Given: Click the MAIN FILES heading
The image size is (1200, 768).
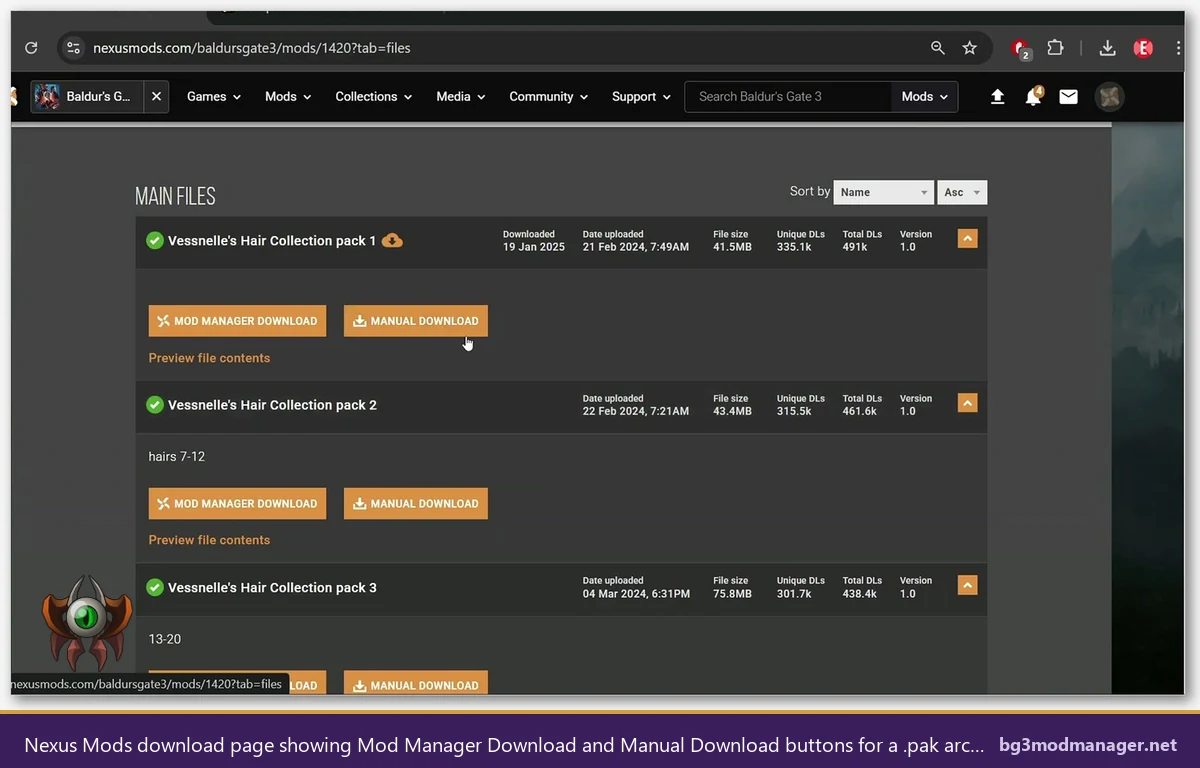Looking at the screenshot, I should 175,196.
